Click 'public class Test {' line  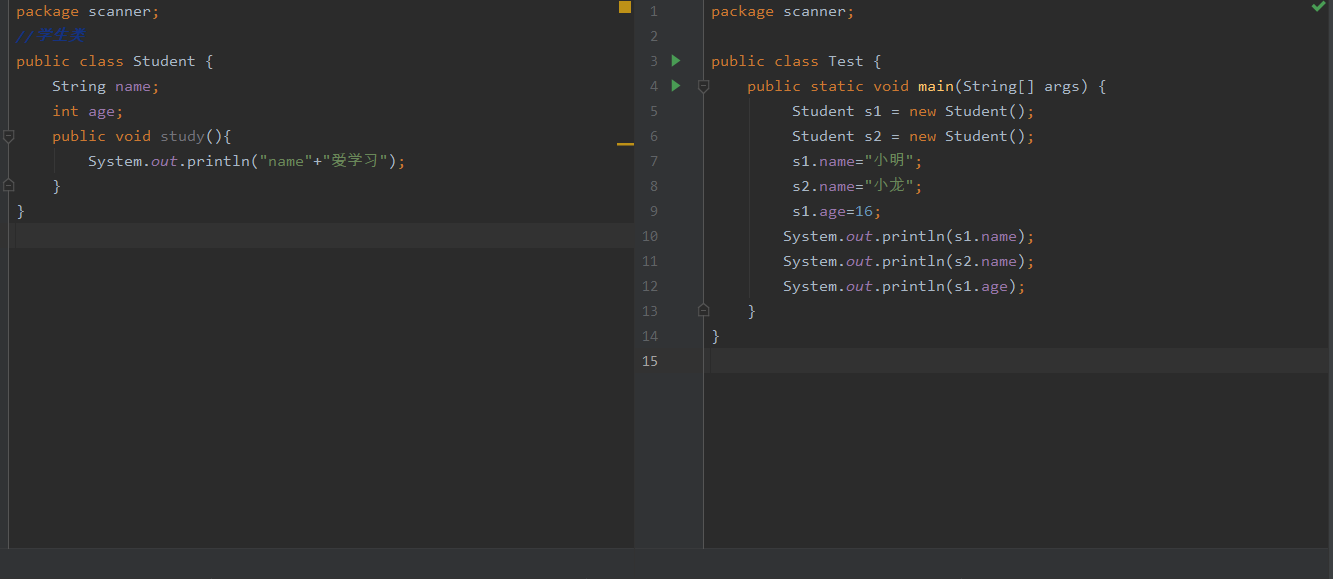point(796,61)
